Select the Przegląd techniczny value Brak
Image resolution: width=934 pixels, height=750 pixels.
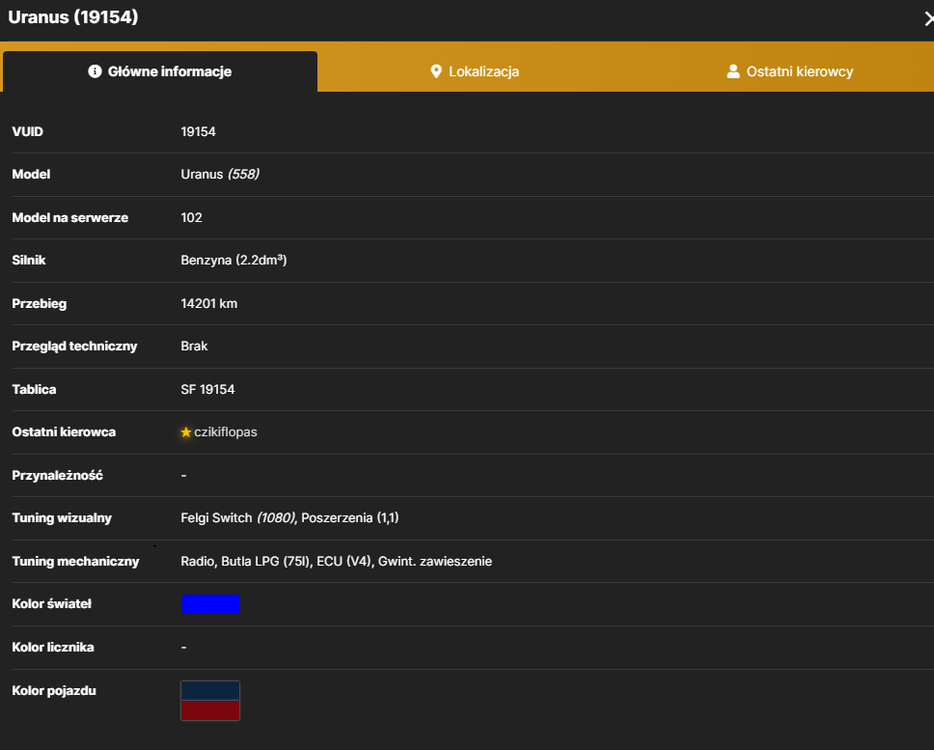(194, 346)
